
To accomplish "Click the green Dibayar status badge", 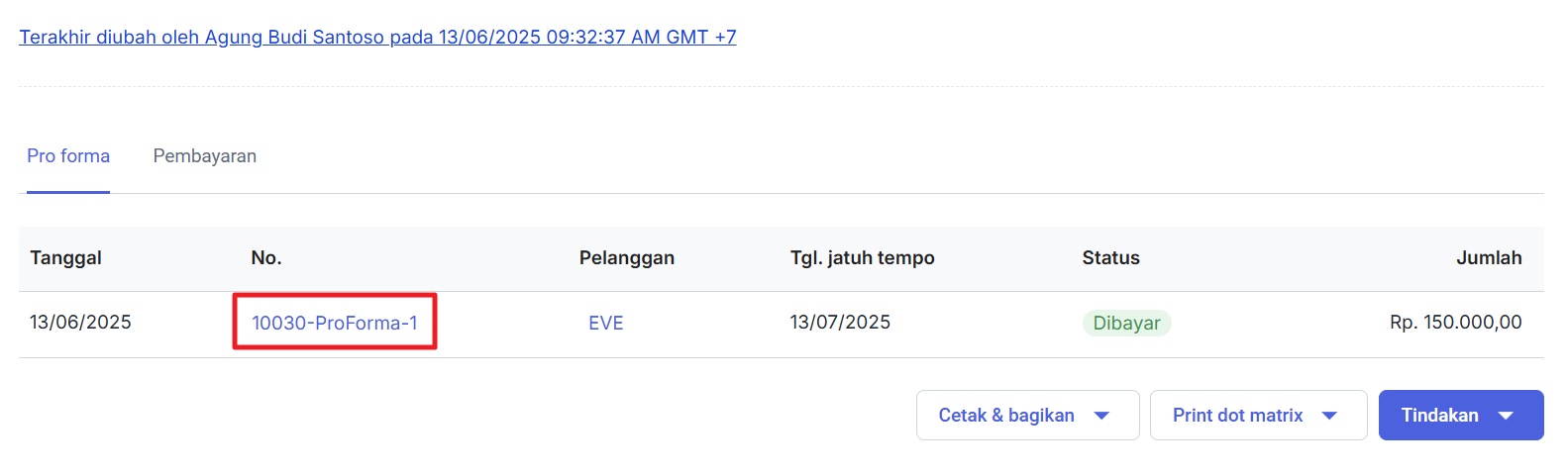I will point(1126,323).
